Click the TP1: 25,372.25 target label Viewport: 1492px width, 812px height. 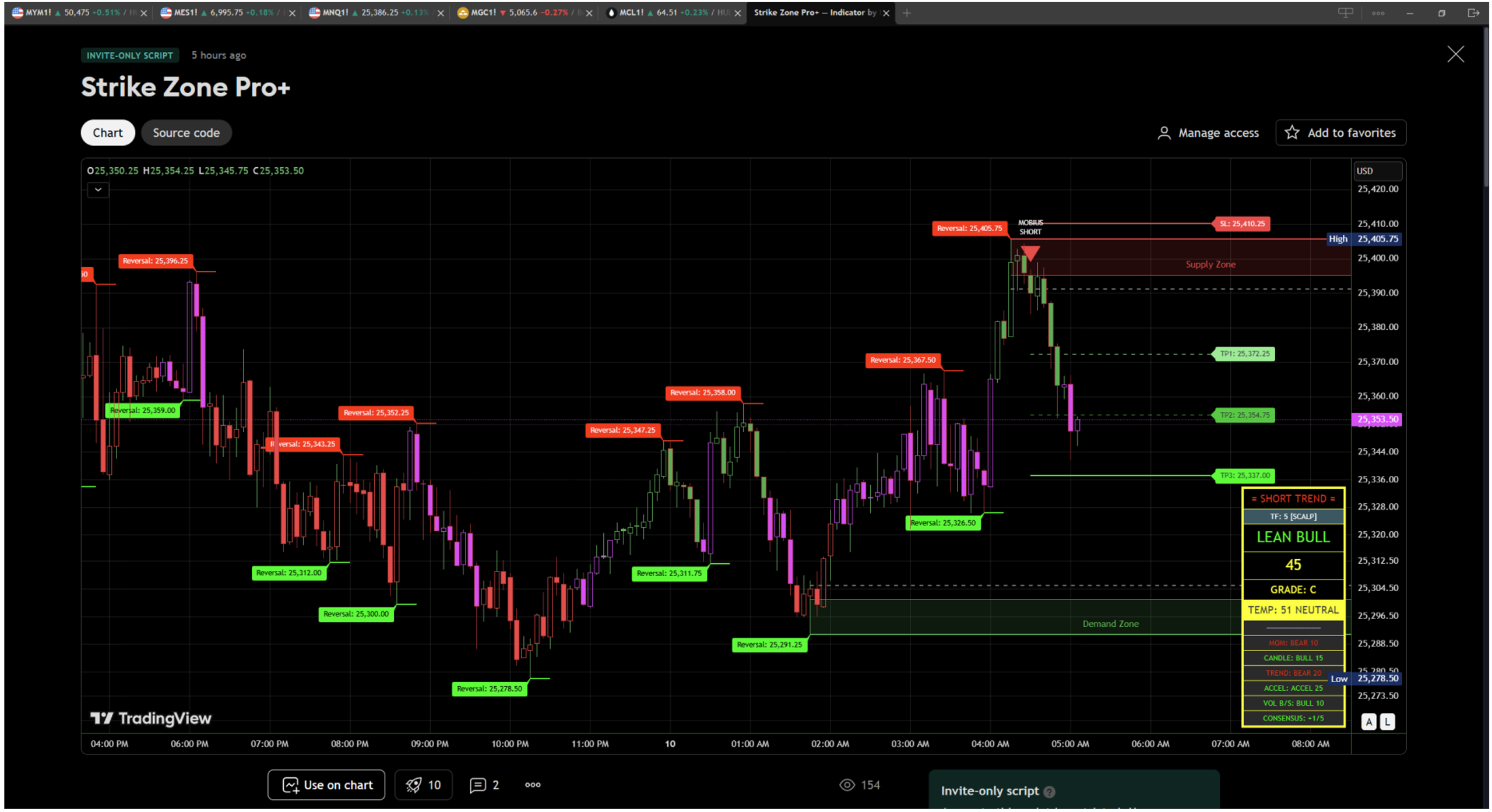(1244, 354)
